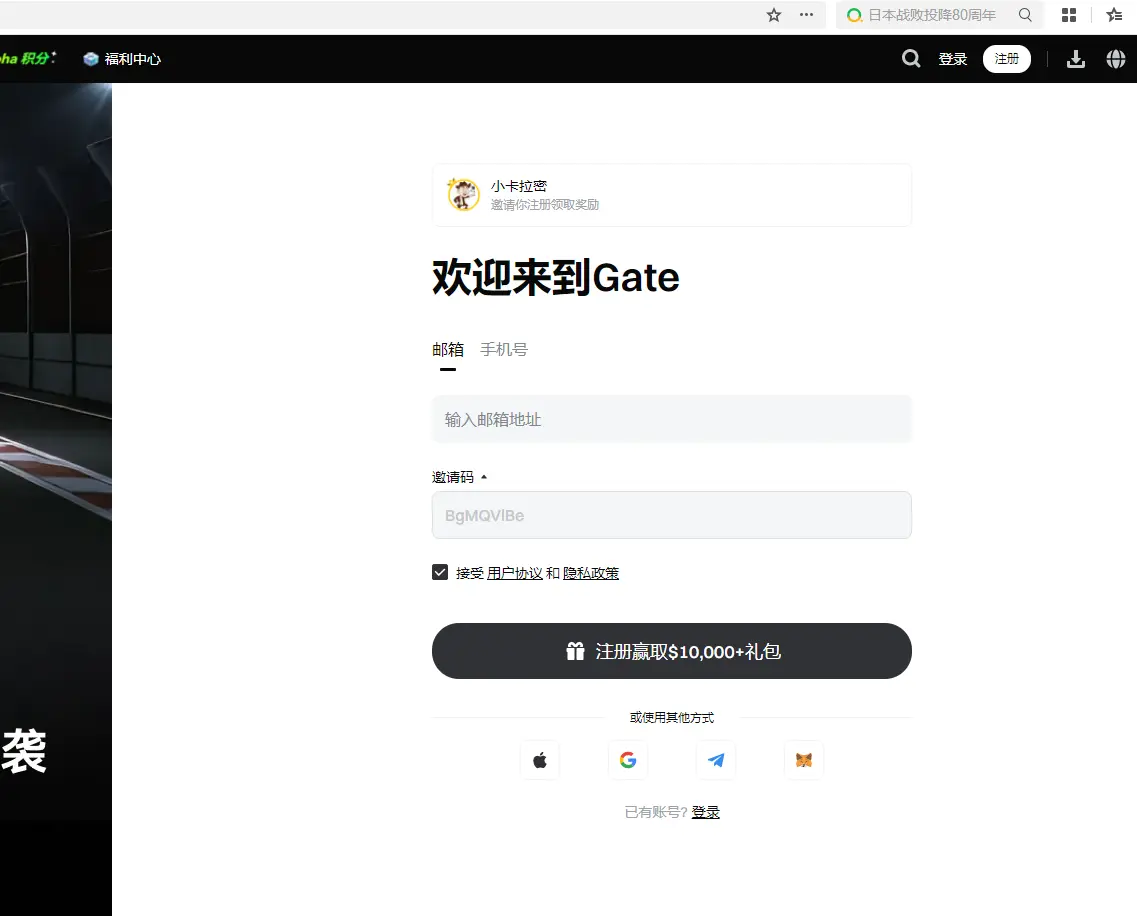Collapse the 邀请码 section arrow
1137x916 pixels.
coord(484,477)
